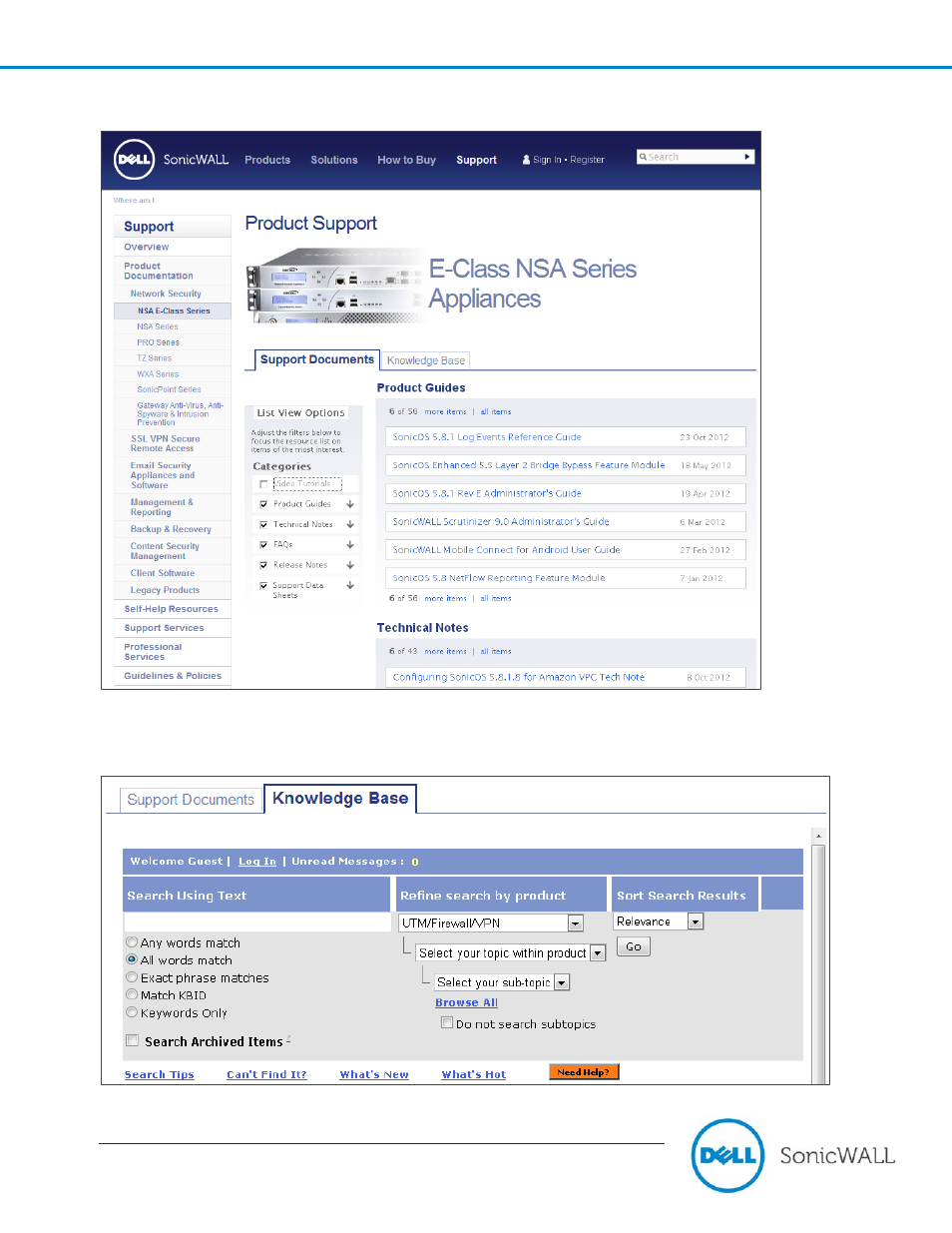This screenshot has width=952, height=1233.
Task: Select TZ Series in sidebar
Action: pos(155,358)
